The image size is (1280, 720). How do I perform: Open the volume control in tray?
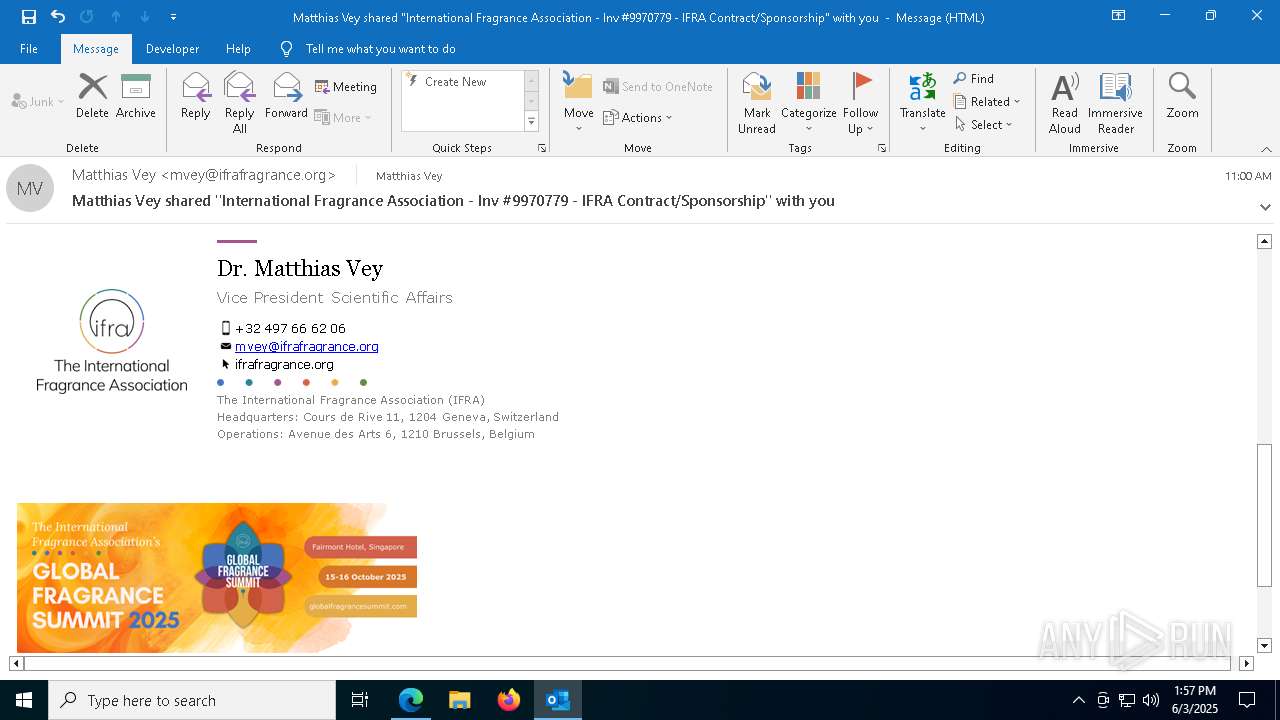coord(1151,700)
